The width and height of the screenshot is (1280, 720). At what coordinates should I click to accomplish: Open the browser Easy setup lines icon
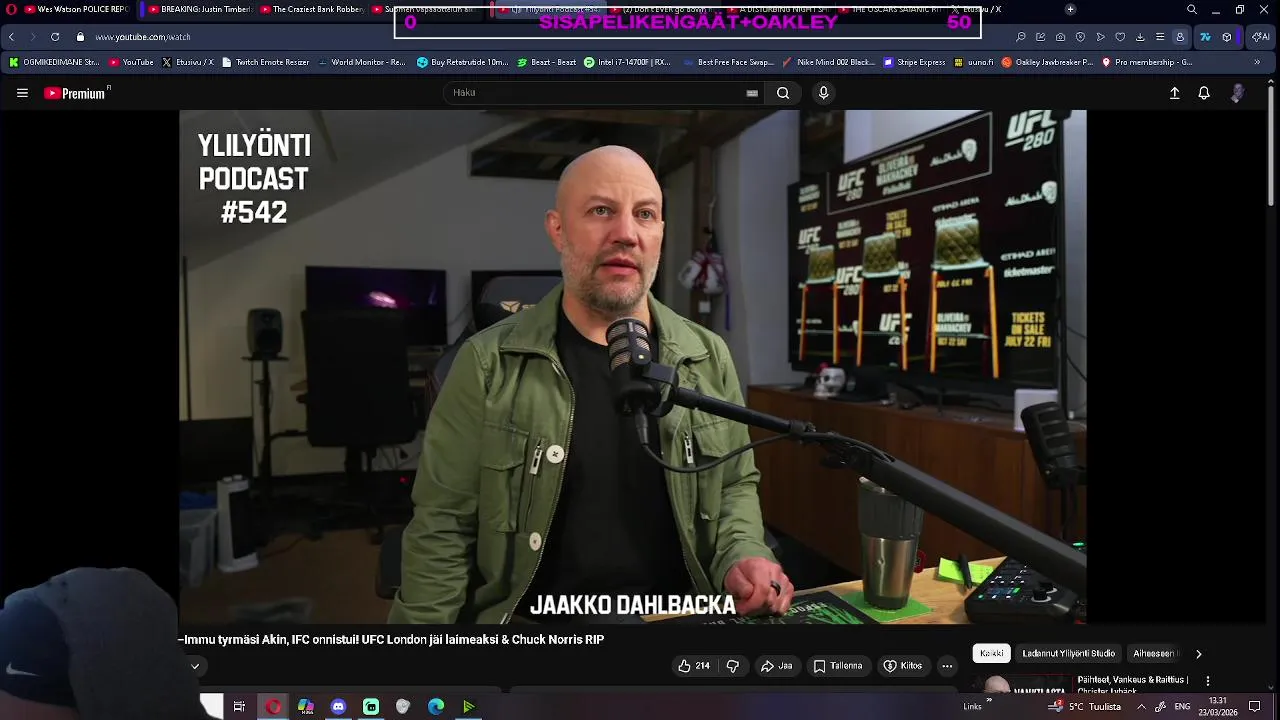(1160, 37)
